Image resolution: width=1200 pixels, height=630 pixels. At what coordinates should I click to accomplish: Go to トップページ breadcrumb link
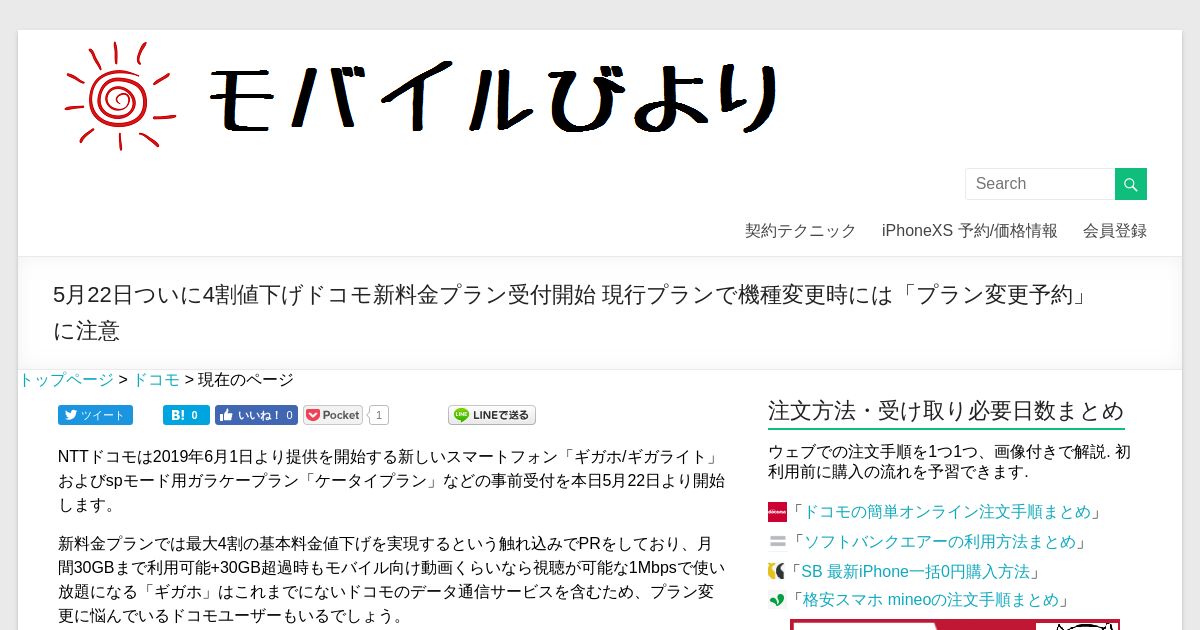tap(66, 380)
